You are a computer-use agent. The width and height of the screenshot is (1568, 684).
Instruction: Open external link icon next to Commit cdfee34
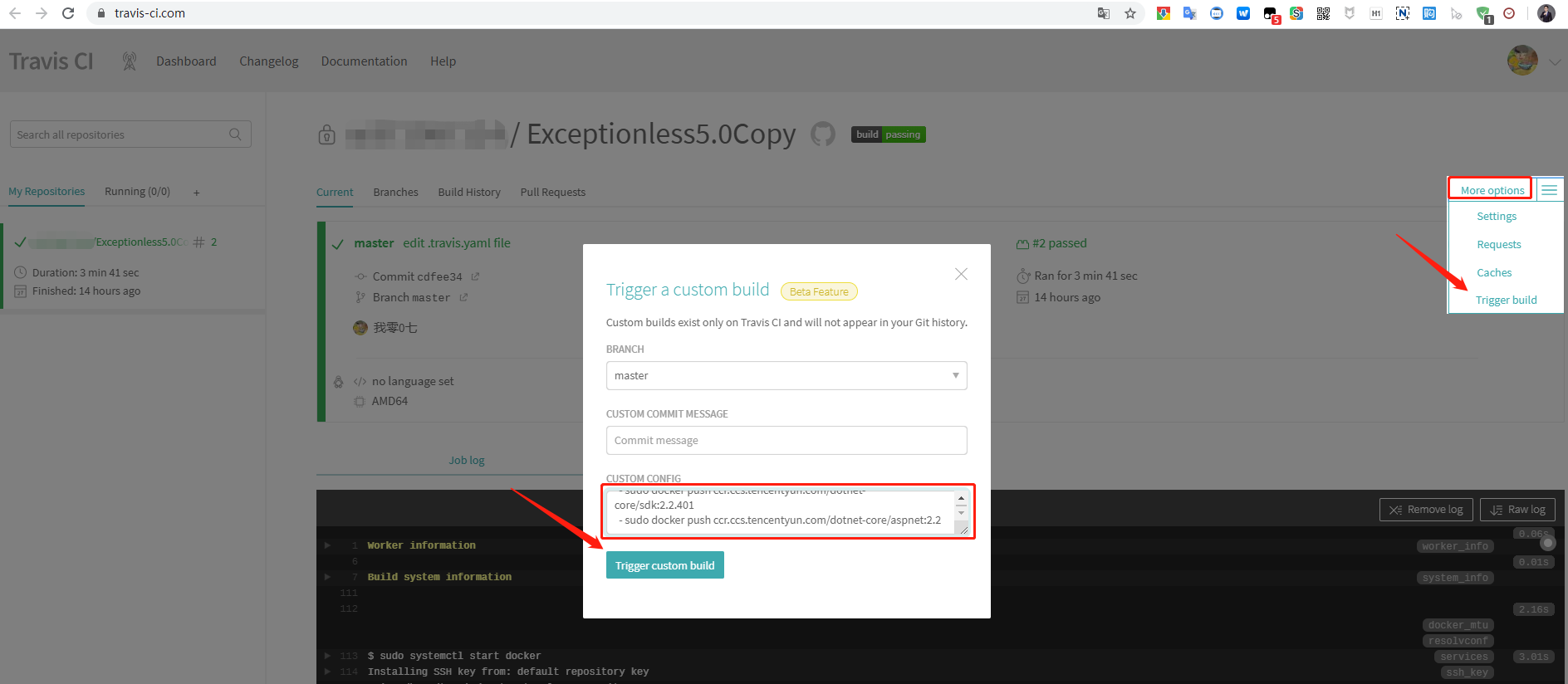click(x=475, y=276)
